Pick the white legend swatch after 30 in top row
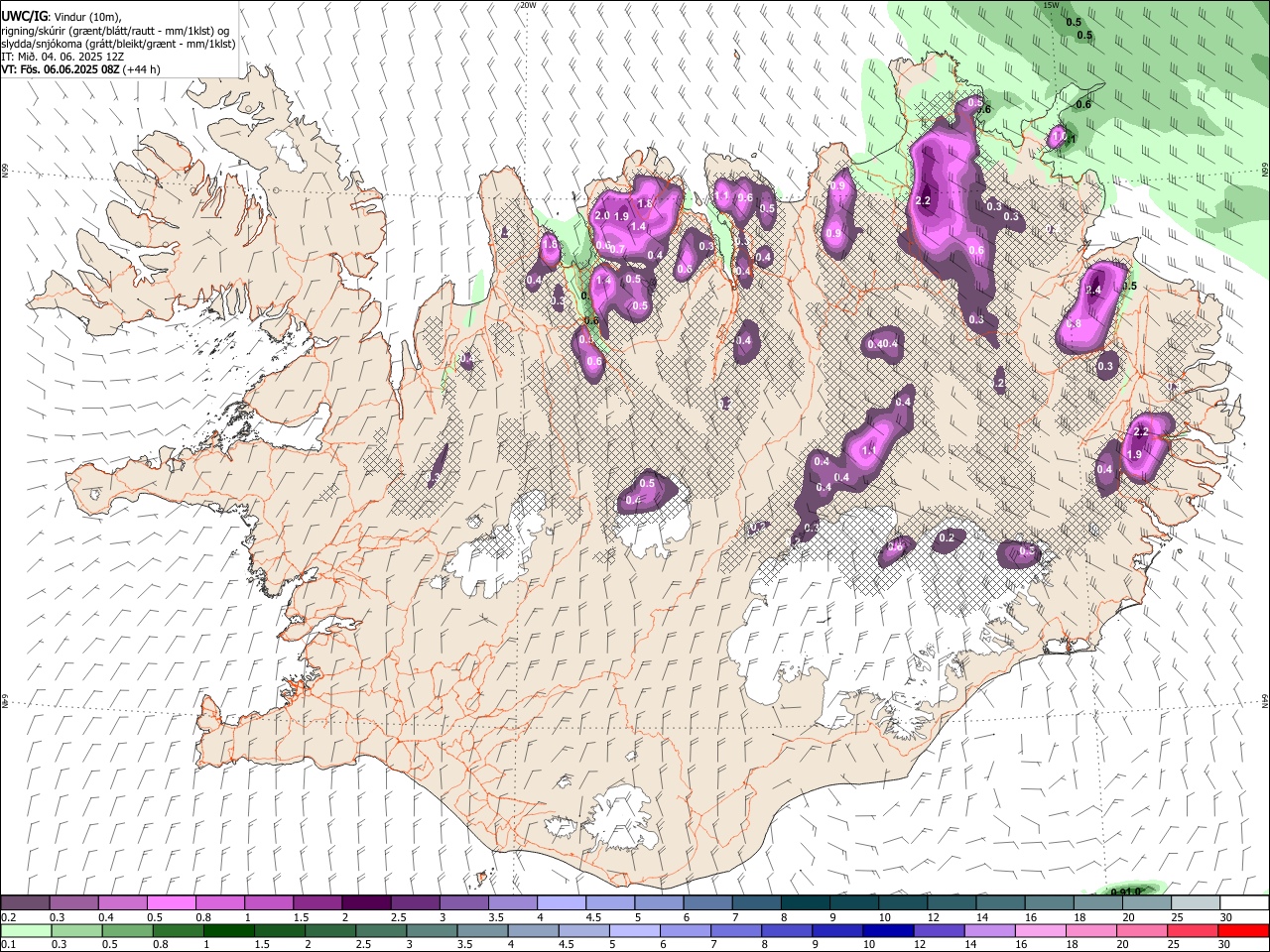Viewport: 1270px width, 952px height. coord(1245,903)
